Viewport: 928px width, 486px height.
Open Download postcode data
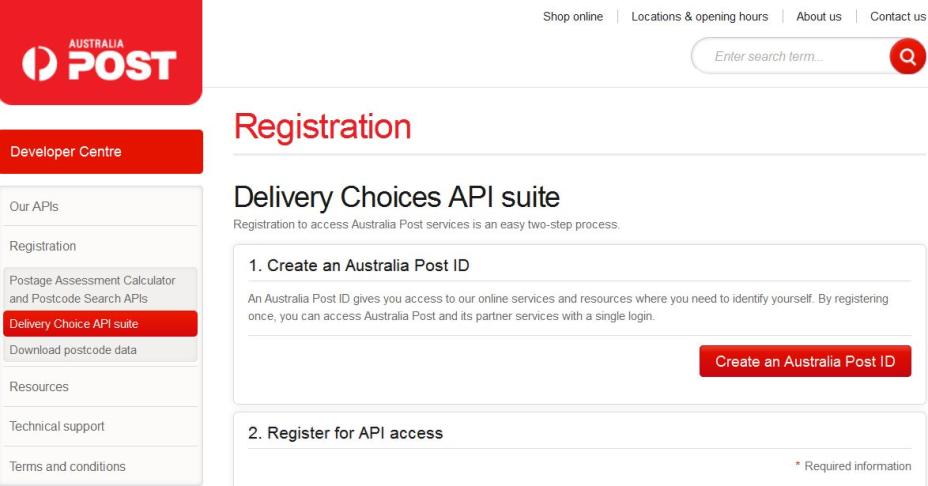coord(100,350)
